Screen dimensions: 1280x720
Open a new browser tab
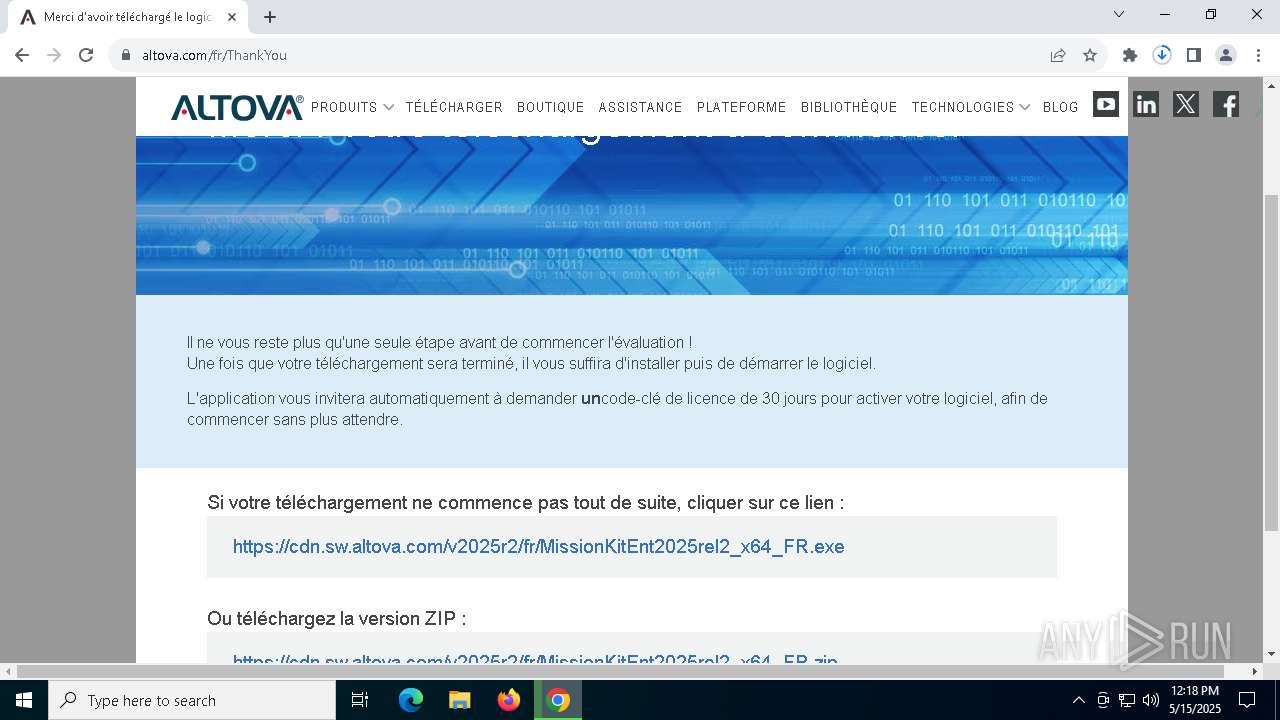pyautogui.click(x=270, y=17)
